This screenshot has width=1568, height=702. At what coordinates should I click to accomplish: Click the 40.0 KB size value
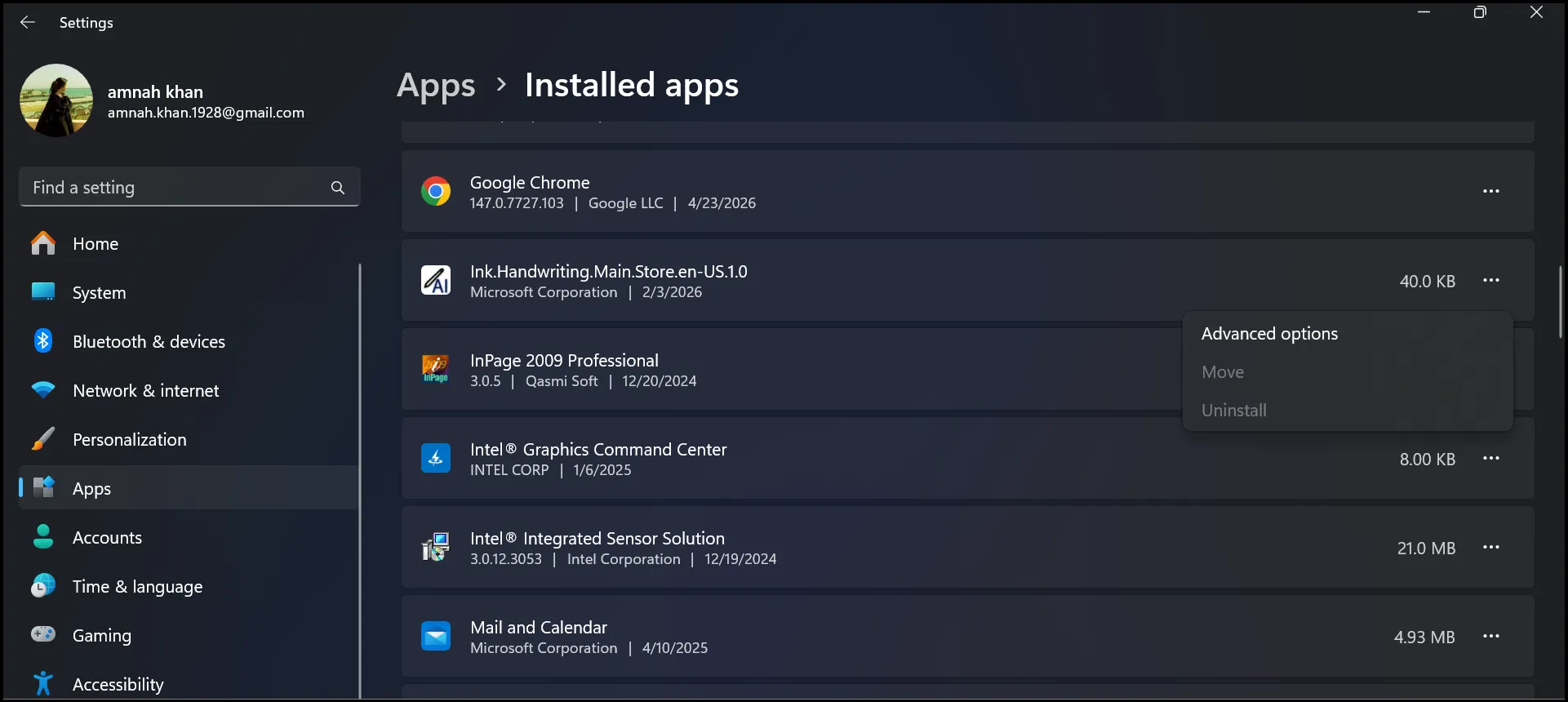click(1428, 282)
